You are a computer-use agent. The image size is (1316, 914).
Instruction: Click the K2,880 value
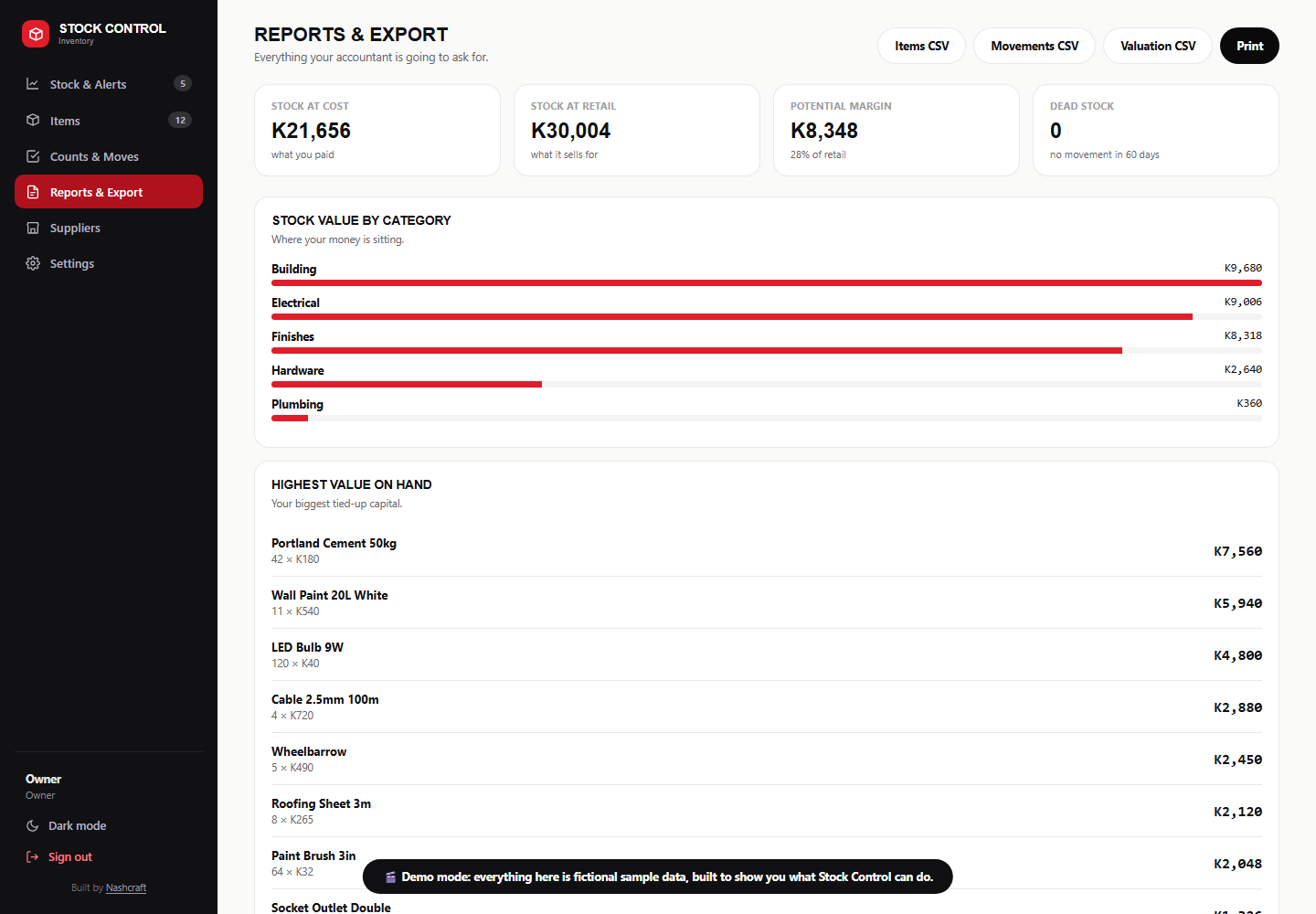(1237, 707)
